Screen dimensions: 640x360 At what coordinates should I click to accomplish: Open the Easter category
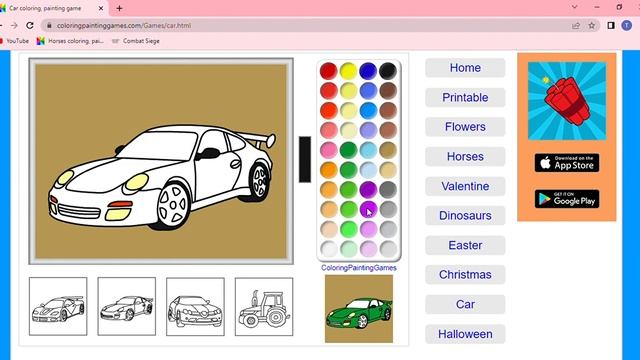(x=465, y=245)
